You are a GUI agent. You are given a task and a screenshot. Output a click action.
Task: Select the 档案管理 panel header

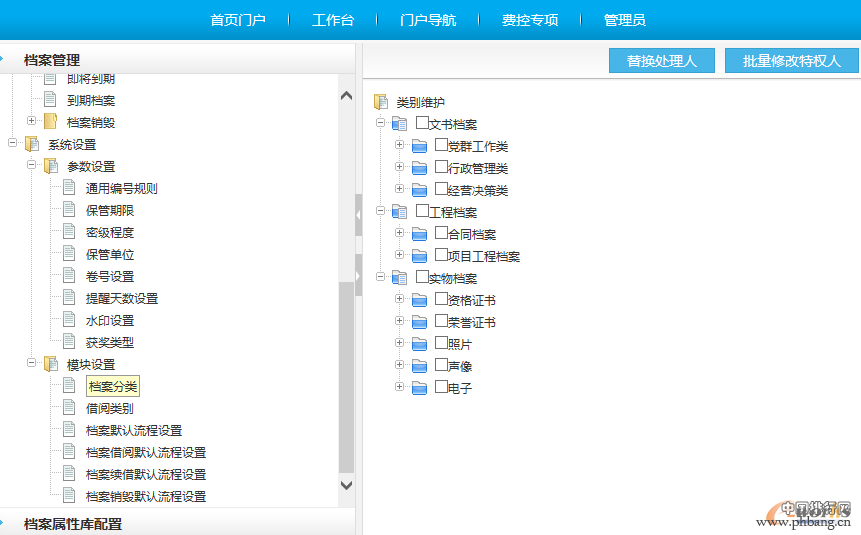click(x=177, y=59)
